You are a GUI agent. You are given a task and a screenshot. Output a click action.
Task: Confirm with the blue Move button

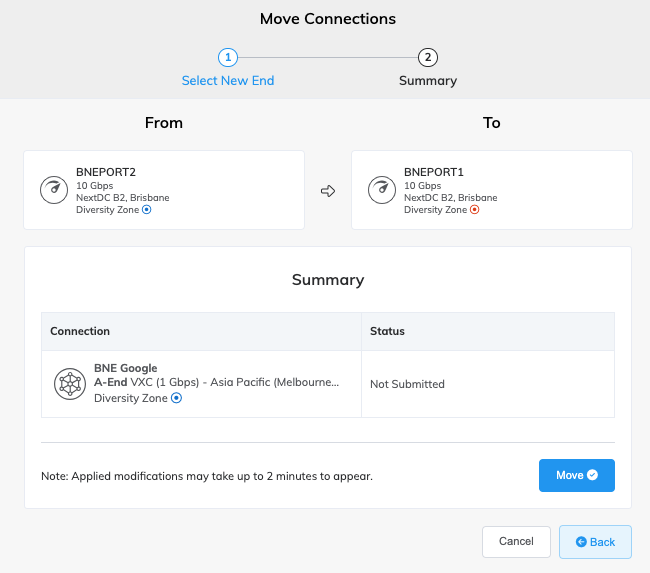[577, 475]
